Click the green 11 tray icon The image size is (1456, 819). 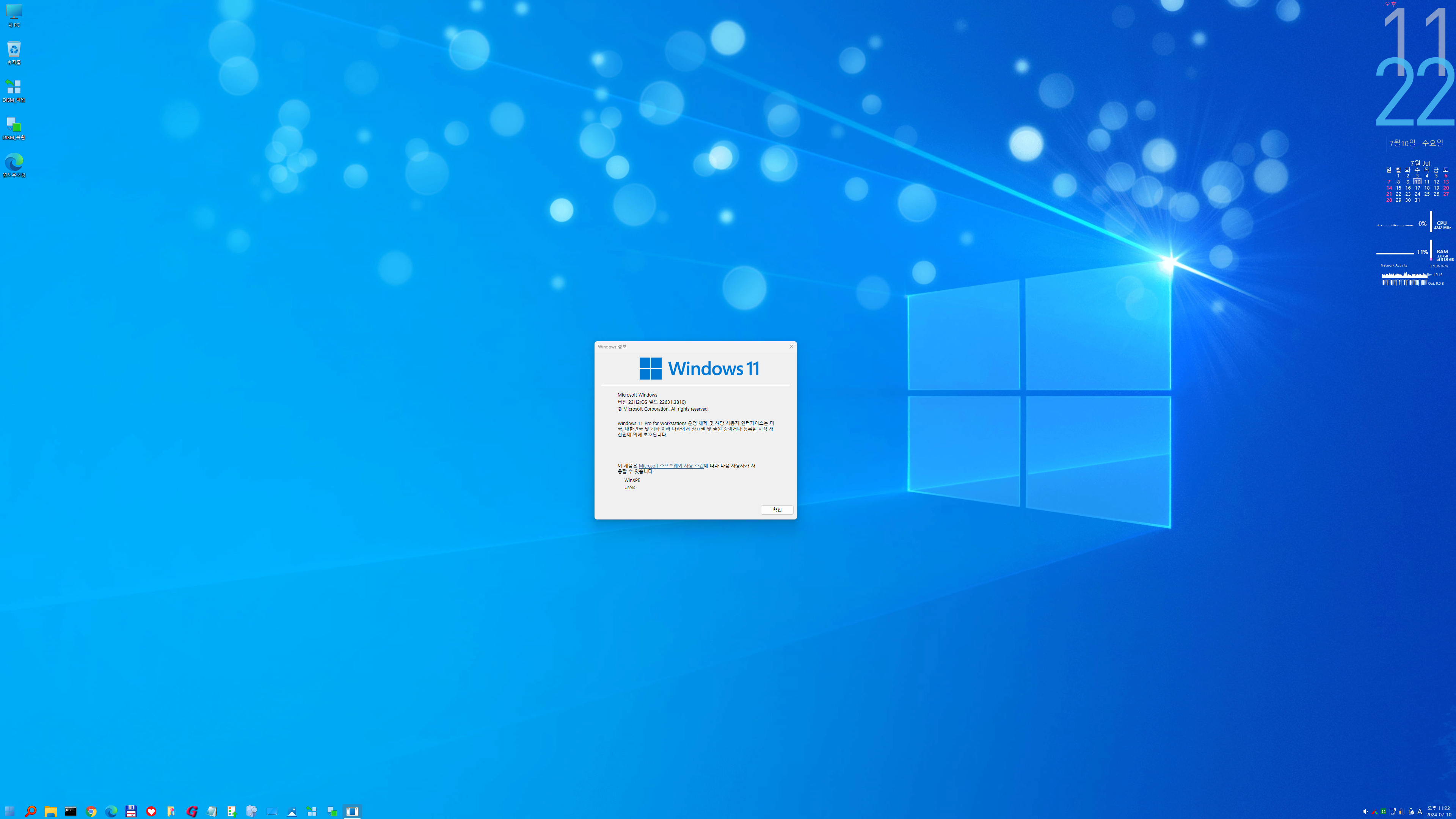click(1384, 812)
